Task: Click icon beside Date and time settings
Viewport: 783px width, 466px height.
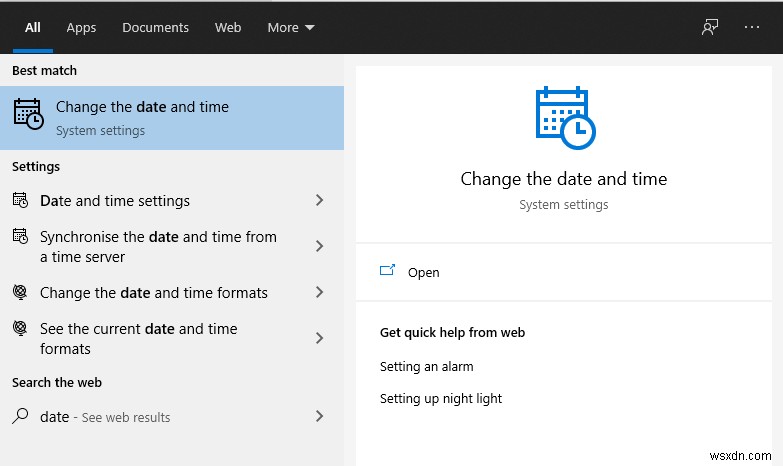Action: pos(20,200)
